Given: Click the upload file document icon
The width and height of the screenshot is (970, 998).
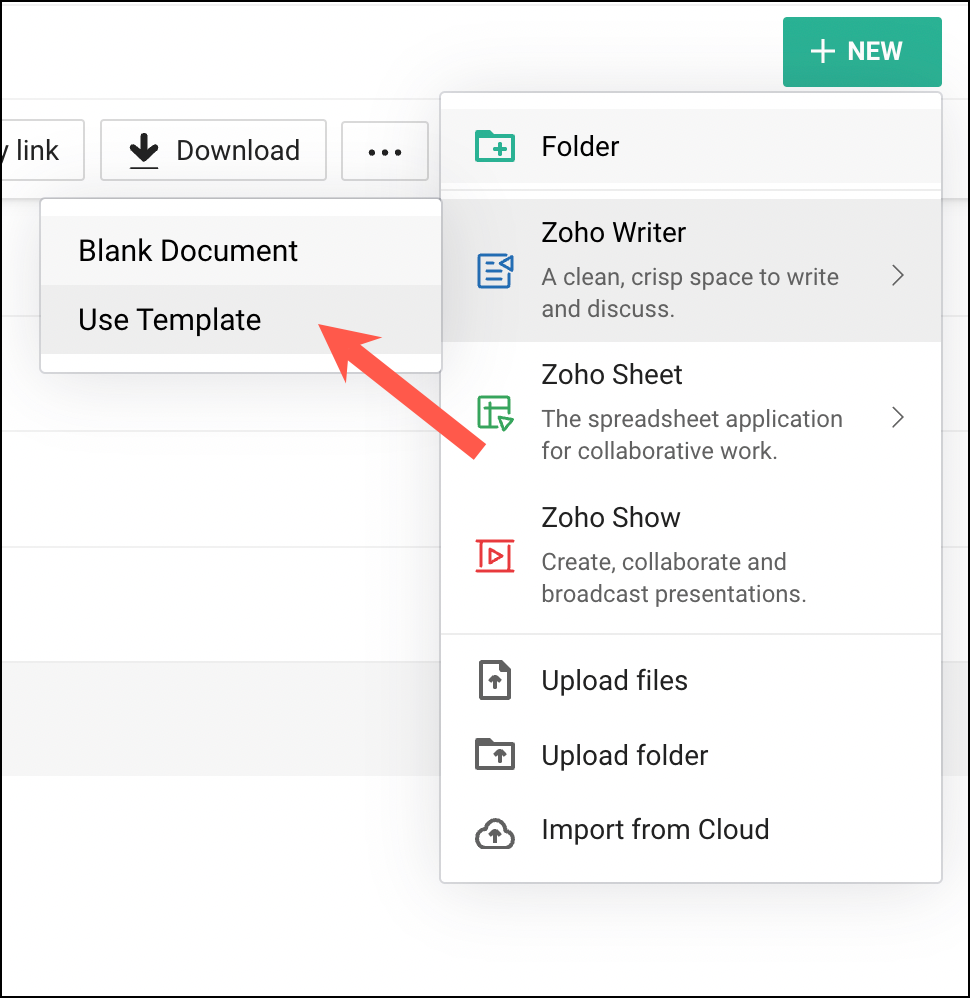Looking at the screenshot, I should (495, 680).
